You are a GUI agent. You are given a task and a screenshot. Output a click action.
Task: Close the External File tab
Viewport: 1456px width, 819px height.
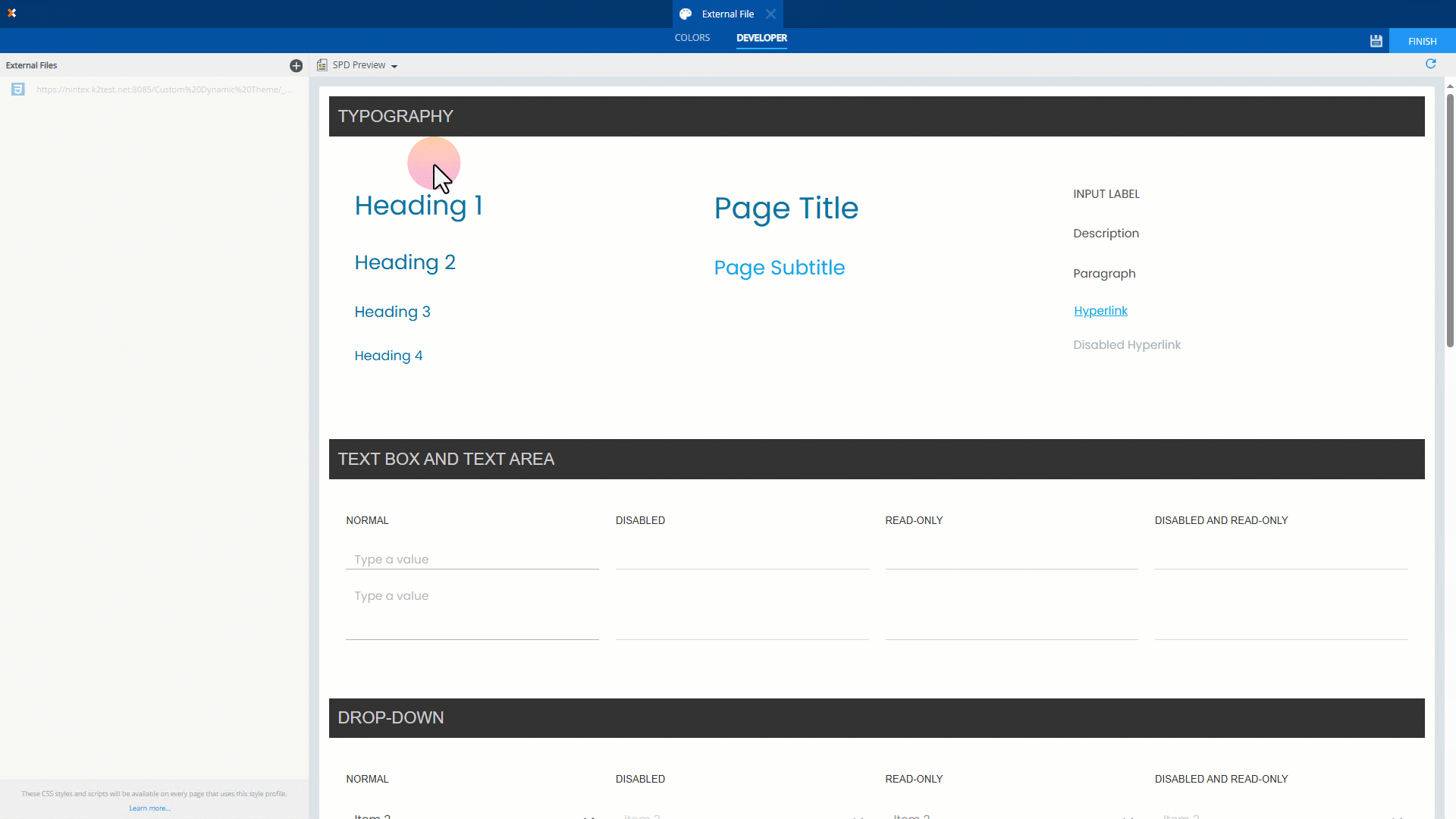[770, 14]
